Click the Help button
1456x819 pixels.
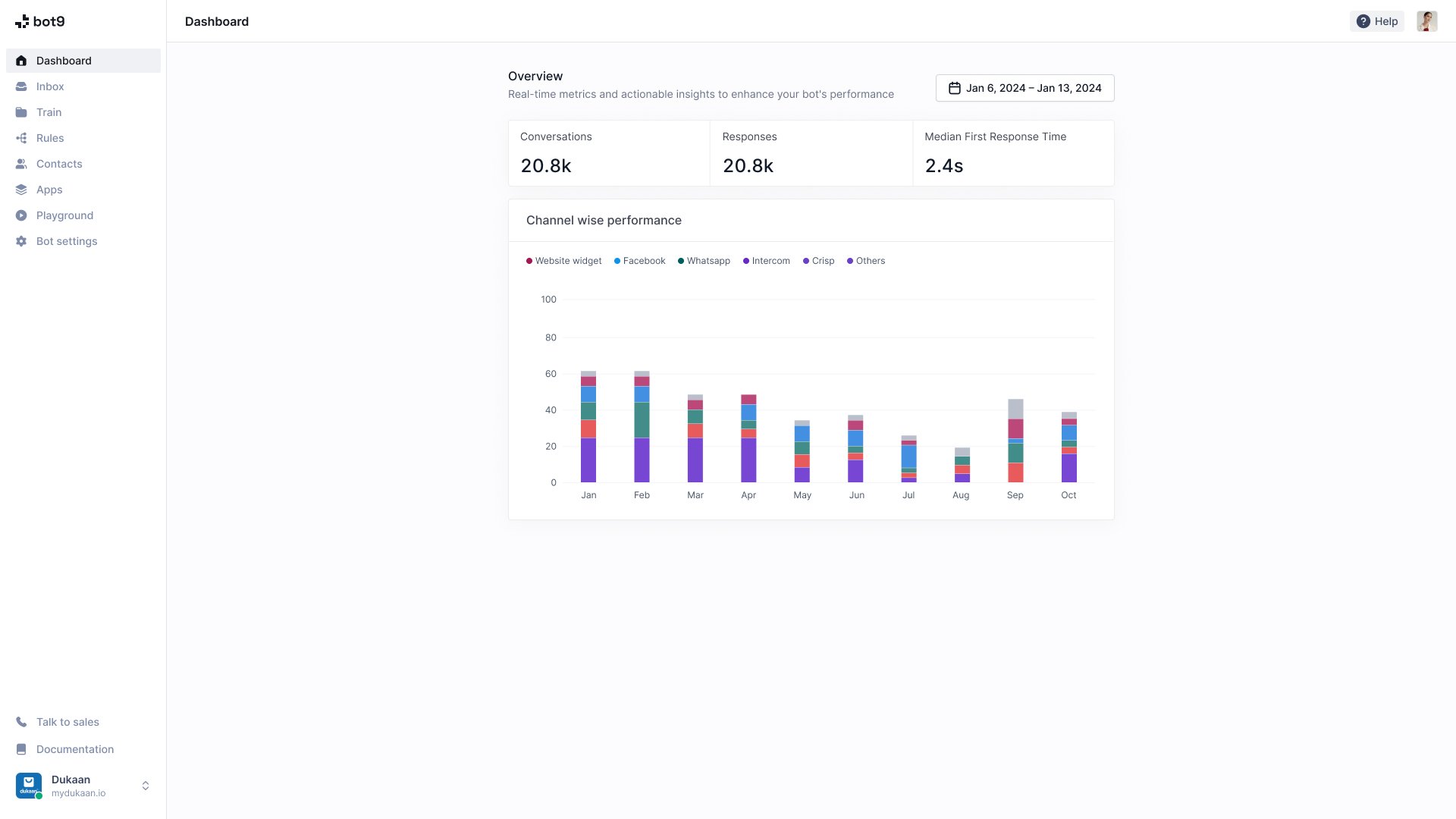point(1376,21)
